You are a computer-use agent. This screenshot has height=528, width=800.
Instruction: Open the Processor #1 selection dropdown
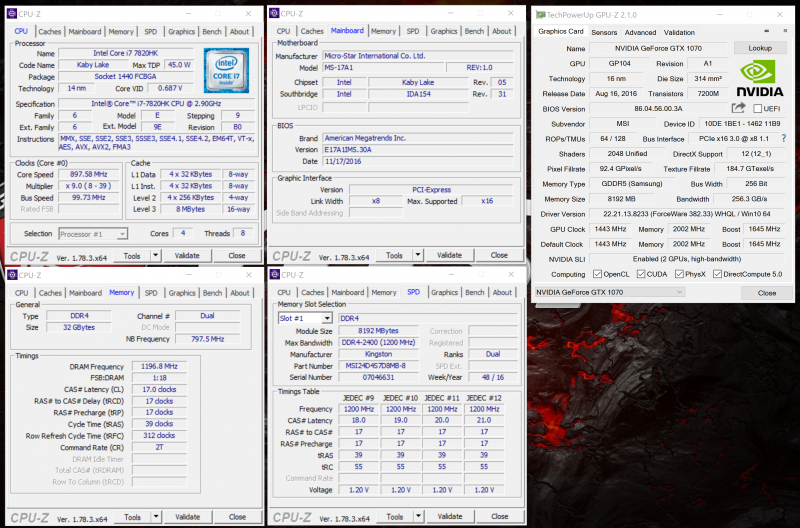click(x=93, y=234)
